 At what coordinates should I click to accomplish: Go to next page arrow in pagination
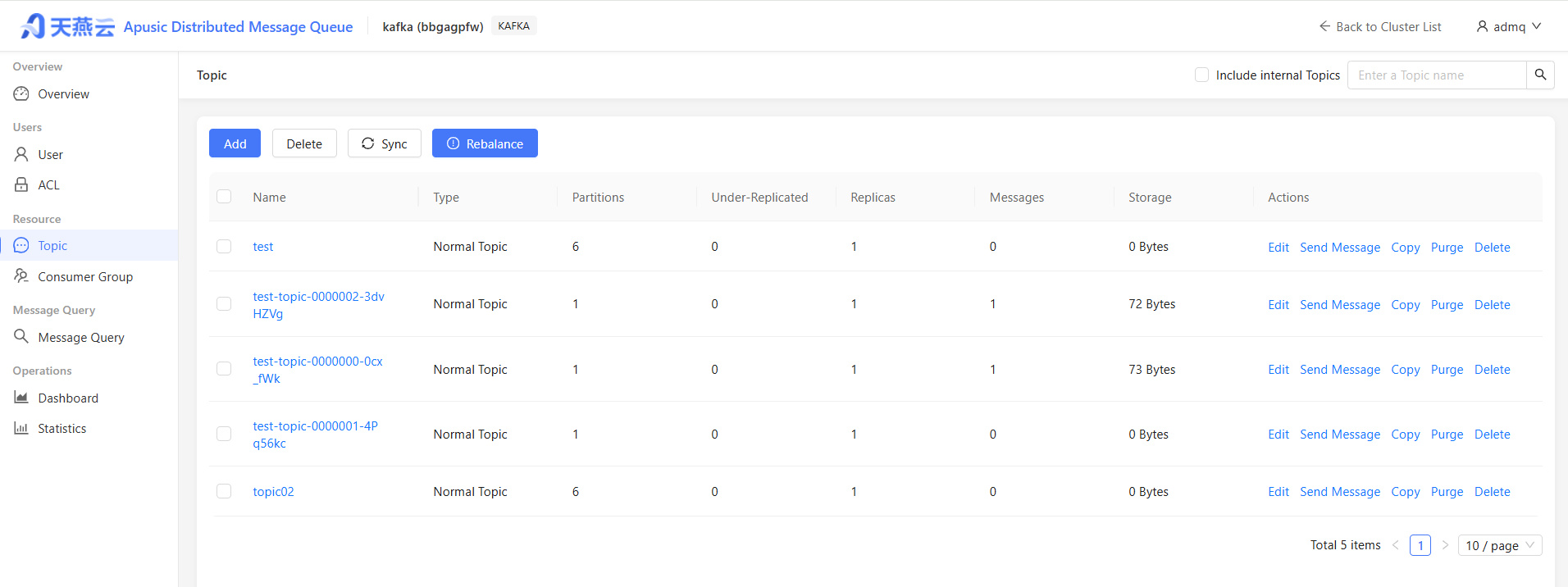1445,545
